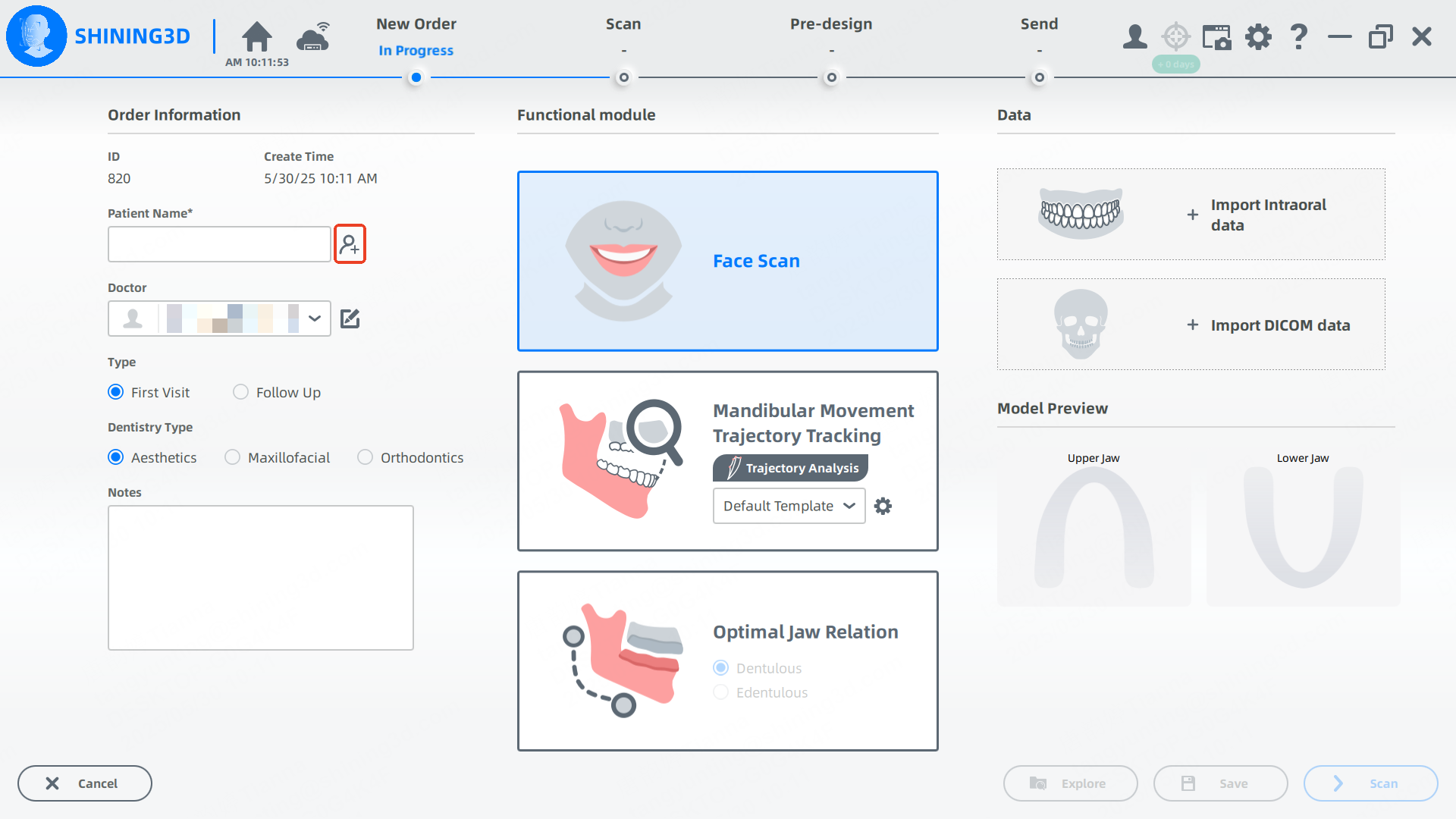1456x819 pixels.
Task: Click the calibration crosshair icon
Action: point(1176,36)
